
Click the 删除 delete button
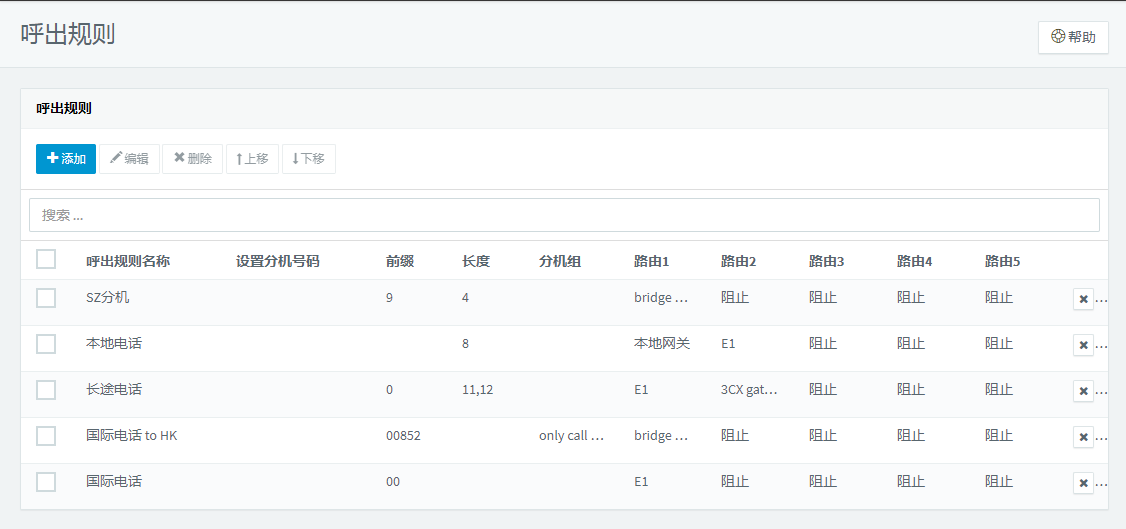click(192, 159)
